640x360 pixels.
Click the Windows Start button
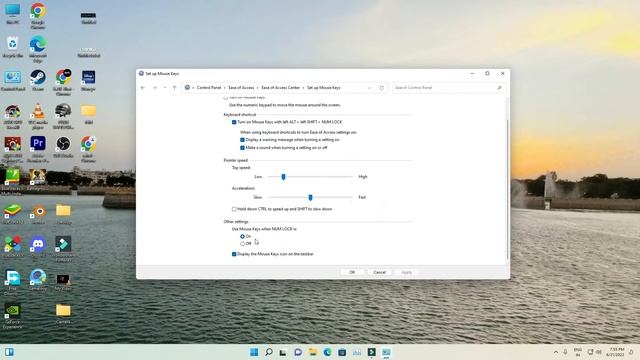254,352
